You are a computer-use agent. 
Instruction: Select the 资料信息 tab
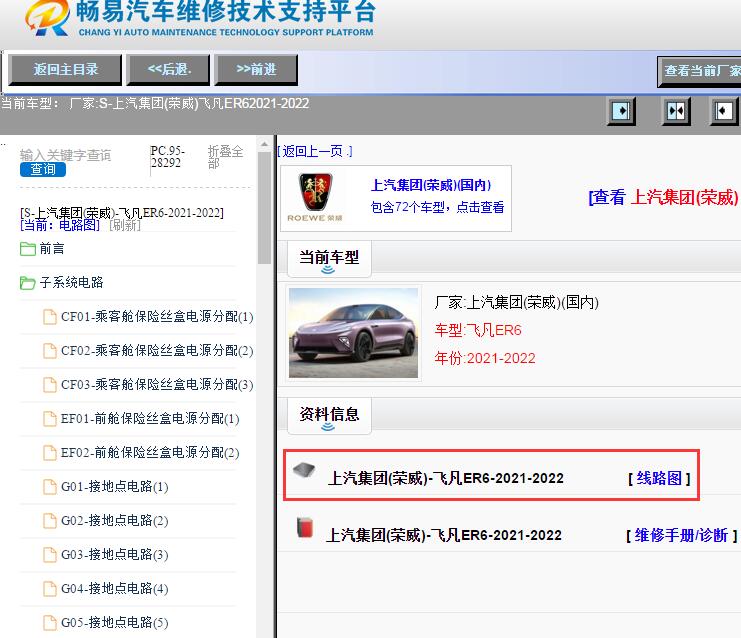coord(329,416)
